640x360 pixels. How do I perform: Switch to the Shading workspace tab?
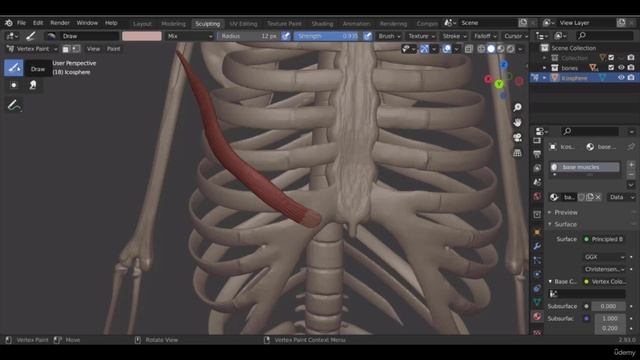point(322,24)
